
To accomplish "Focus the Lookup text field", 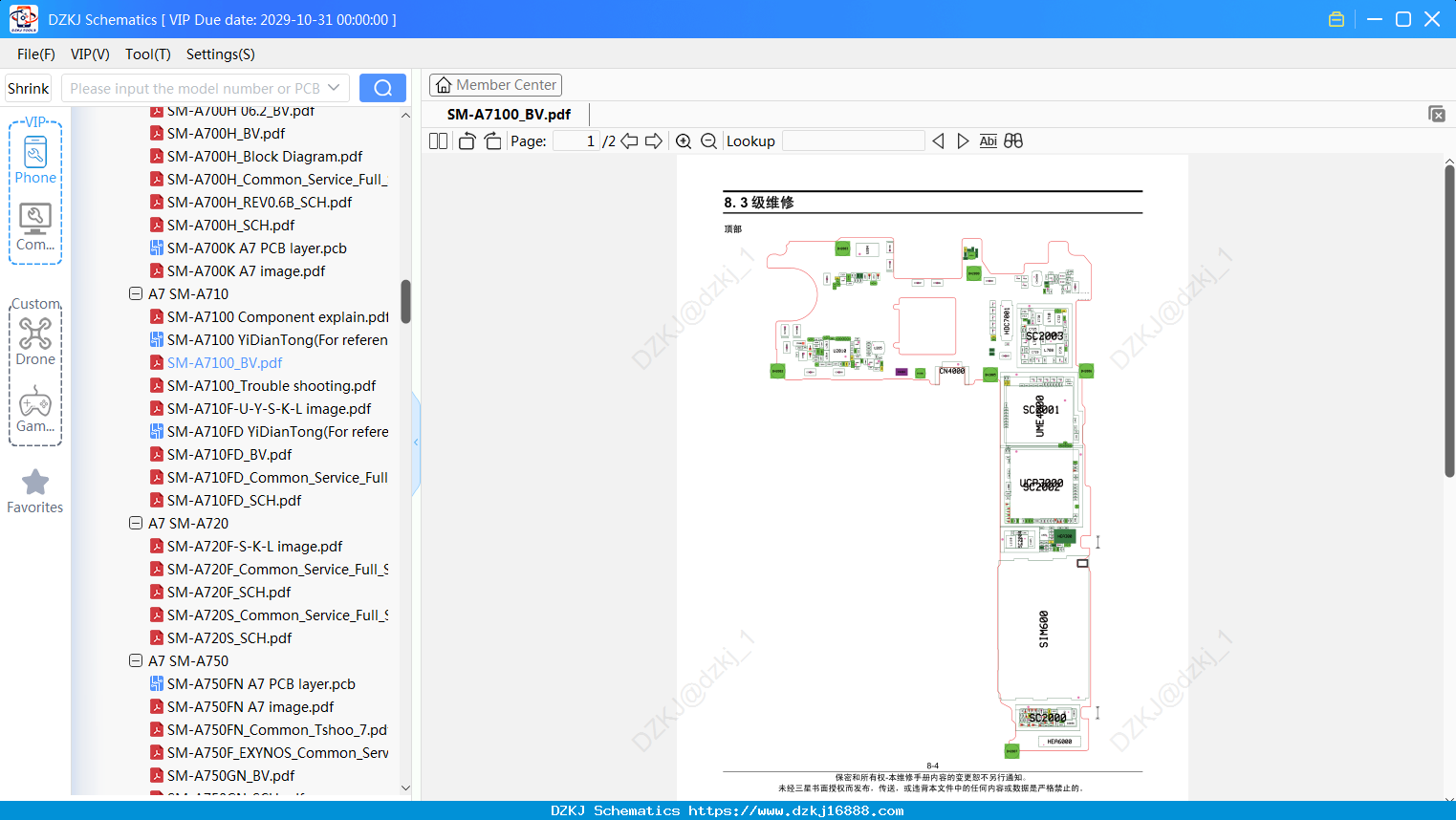I will (x=854, y=141).
